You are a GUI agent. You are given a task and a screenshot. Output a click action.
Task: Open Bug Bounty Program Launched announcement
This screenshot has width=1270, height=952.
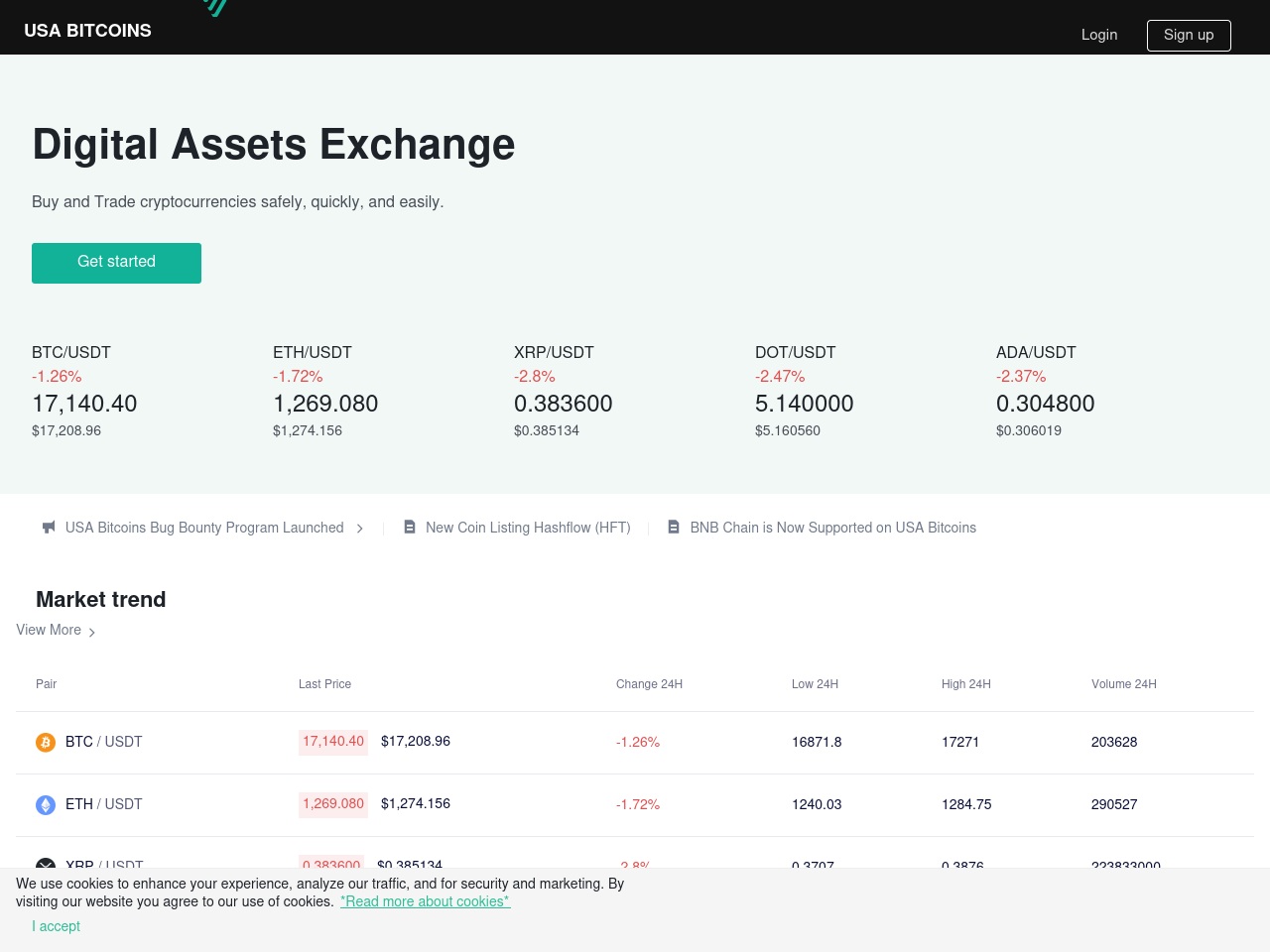[x=204, y=528]
